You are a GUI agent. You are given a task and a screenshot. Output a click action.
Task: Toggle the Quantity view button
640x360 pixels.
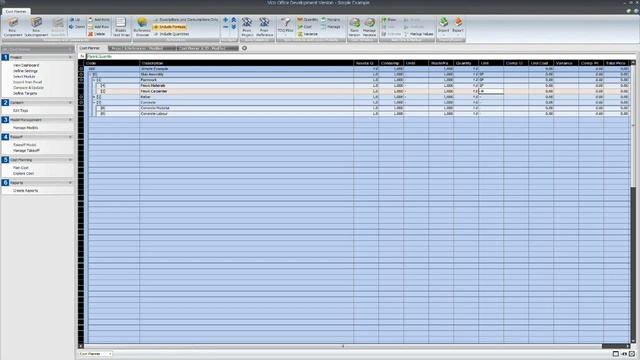pos(308,20)
